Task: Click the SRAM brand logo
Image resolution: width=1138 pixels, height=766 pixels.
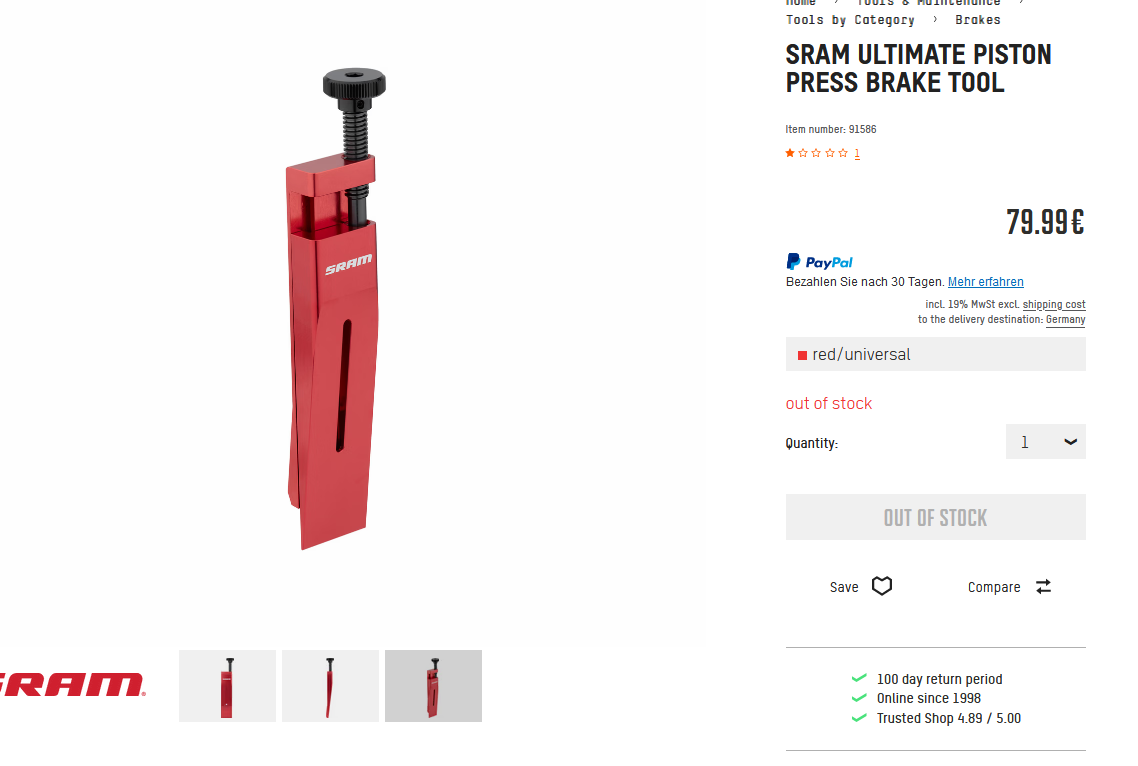Action: tap(72, 685)
